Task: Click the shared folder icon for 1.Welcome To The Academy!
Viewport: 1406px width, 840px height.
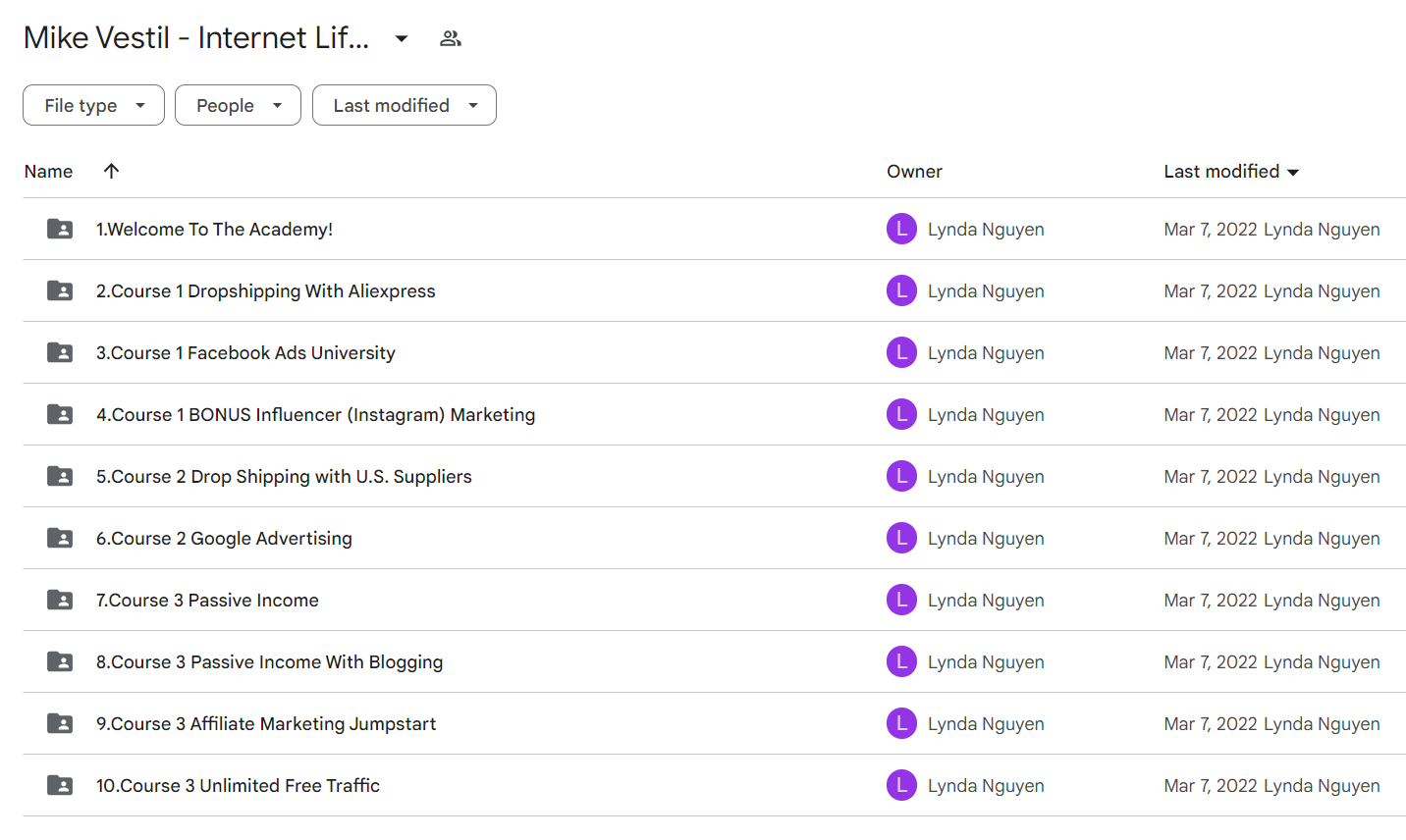Action: pos(60,229)
